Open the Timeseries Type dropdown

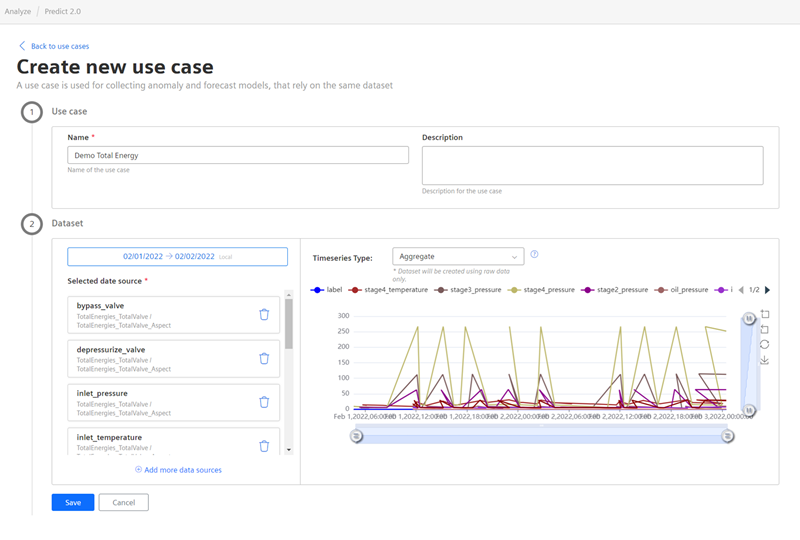[x=458, y=257]
